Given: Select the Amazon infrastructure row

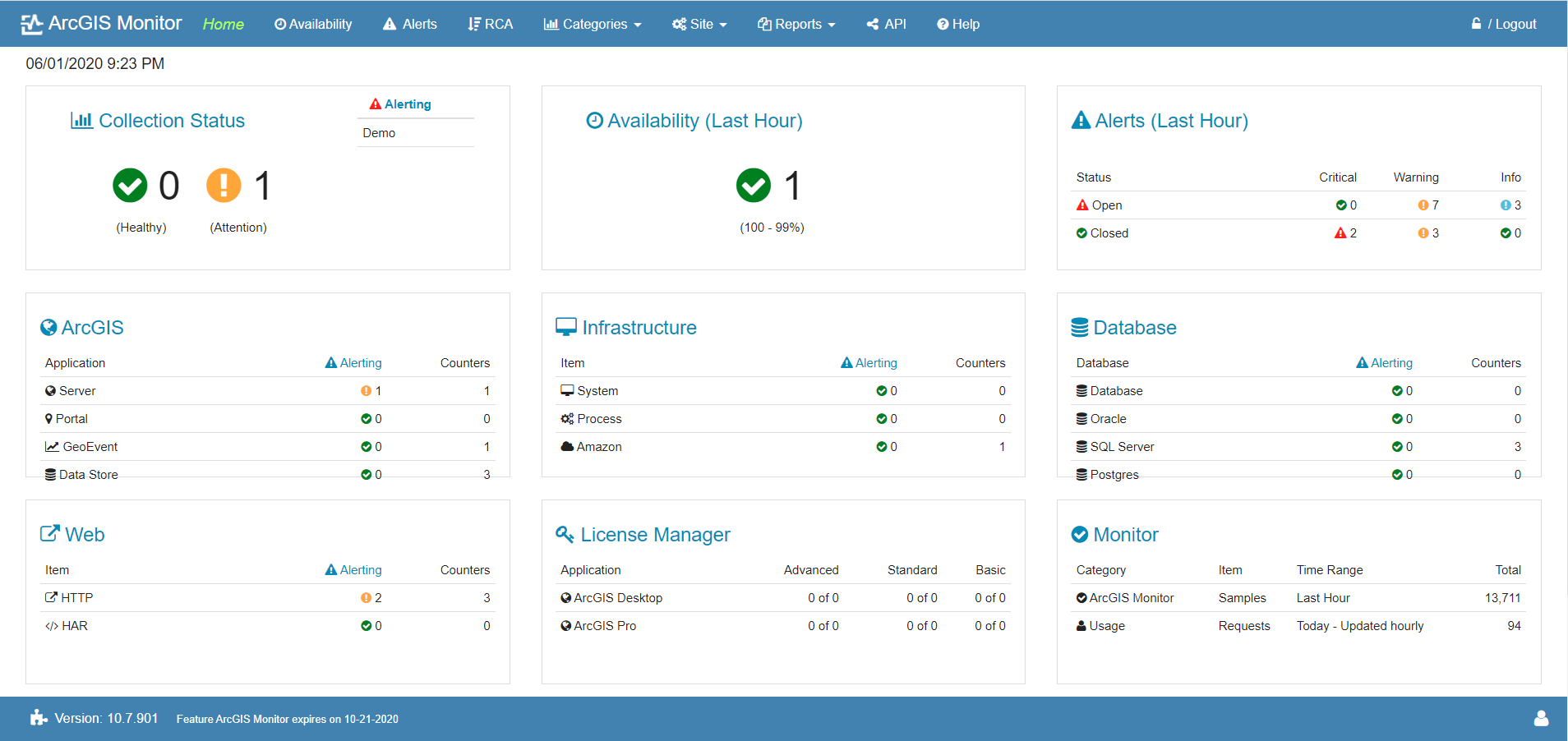Looking at the screenshot, I should point(783,447).
